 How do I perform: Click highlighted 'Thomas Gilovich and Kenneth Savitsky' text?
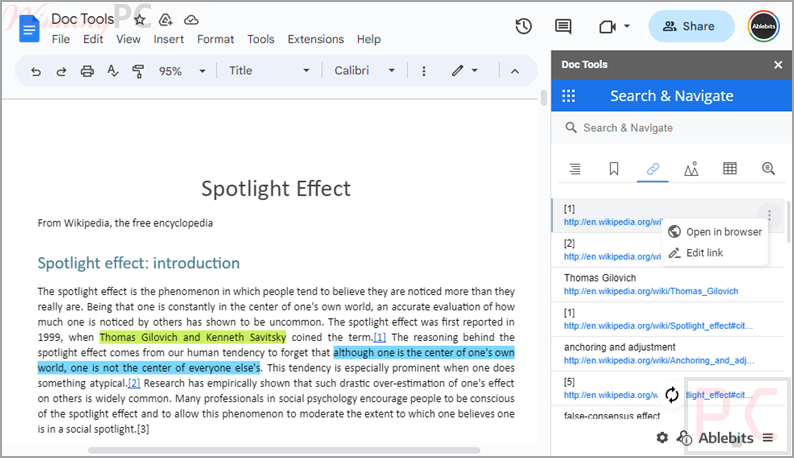(x=193, y=337)
